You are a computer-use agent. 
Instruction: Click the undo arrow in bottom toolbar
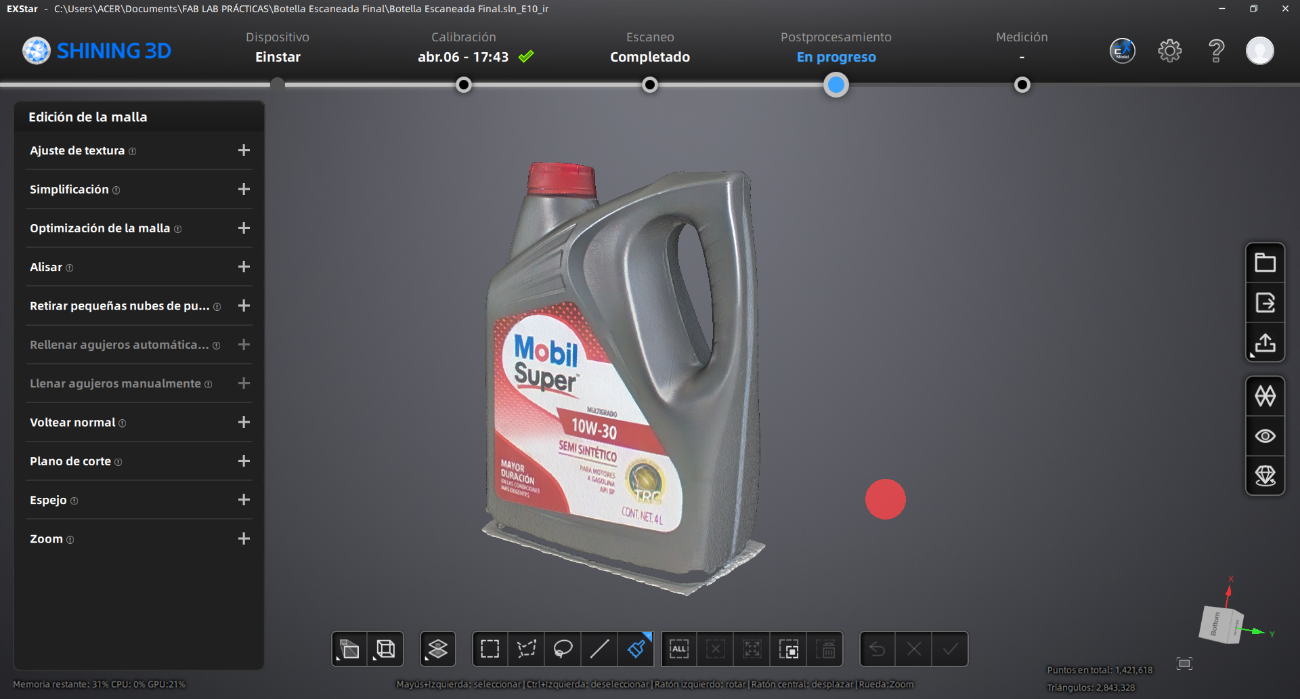point(877,649)
